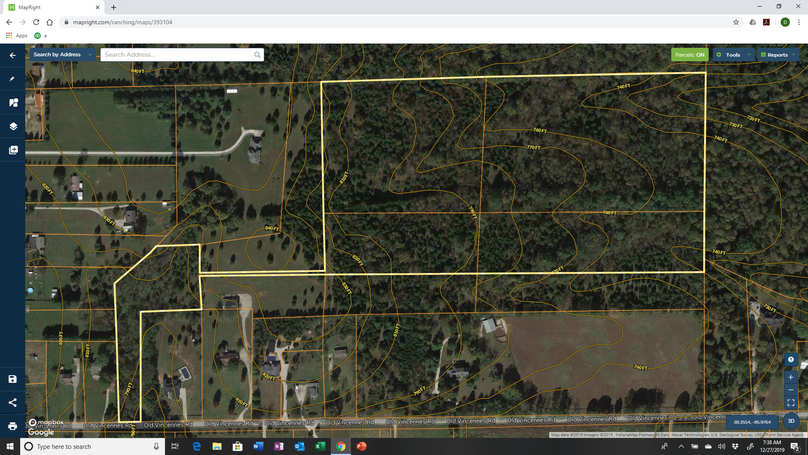
Task: Select the pin marker tool
Action: 13,79
